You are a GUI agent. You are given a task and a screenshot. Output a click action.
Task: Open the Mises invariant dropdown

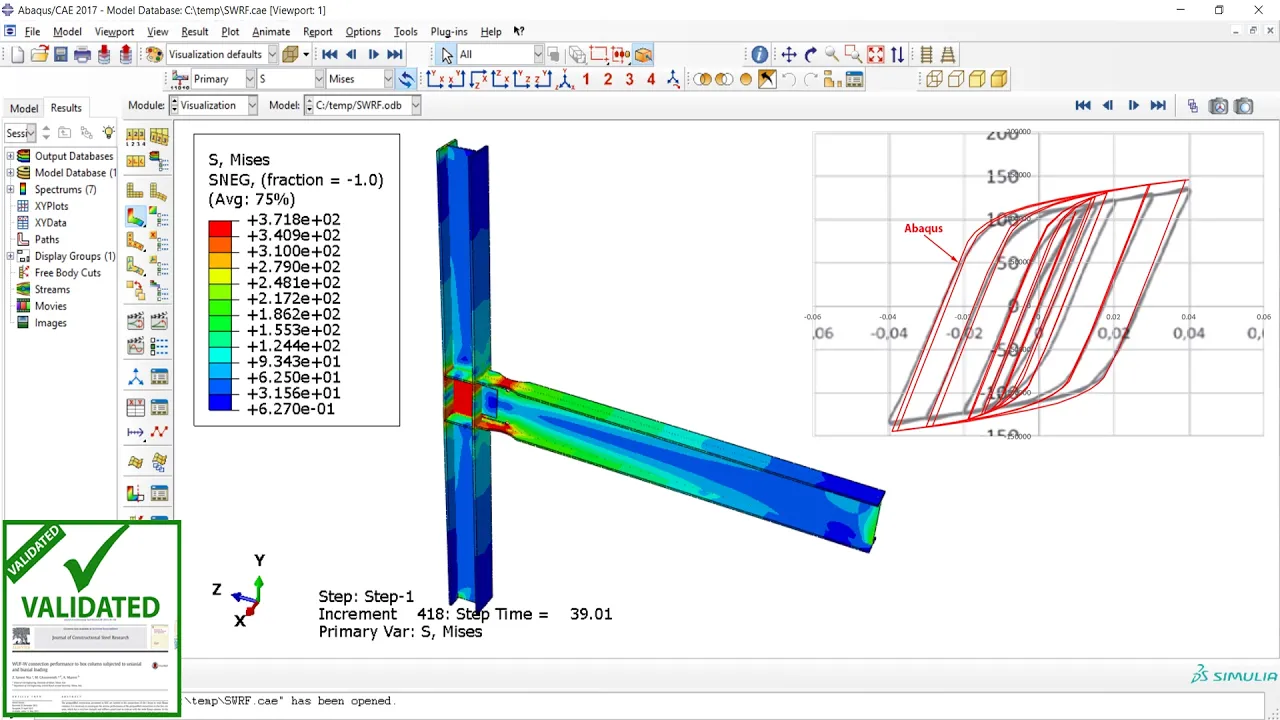pos(388,79)
